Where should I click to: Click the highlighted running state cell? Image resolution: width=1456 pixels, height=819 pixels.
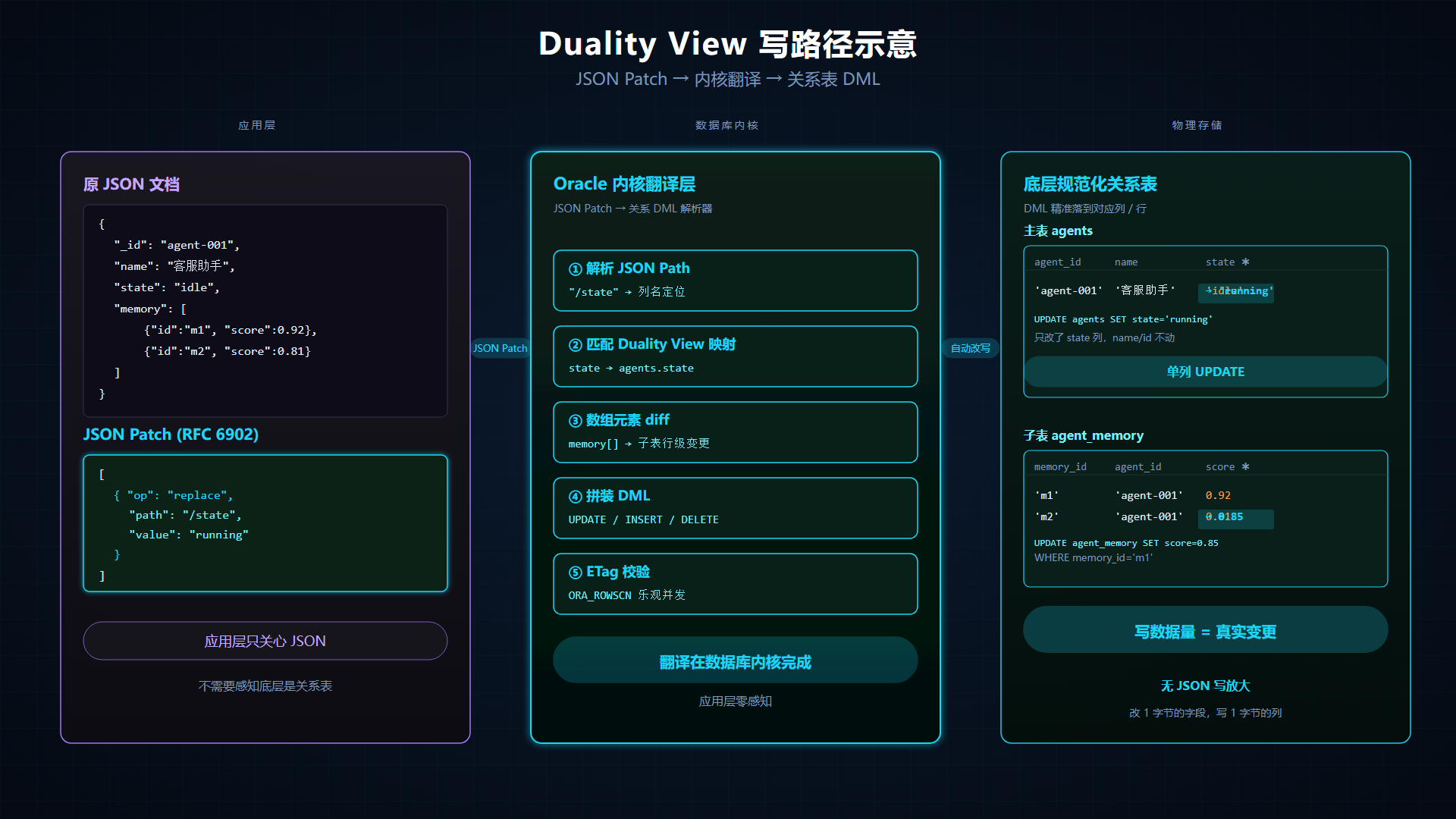point(1236,292)
